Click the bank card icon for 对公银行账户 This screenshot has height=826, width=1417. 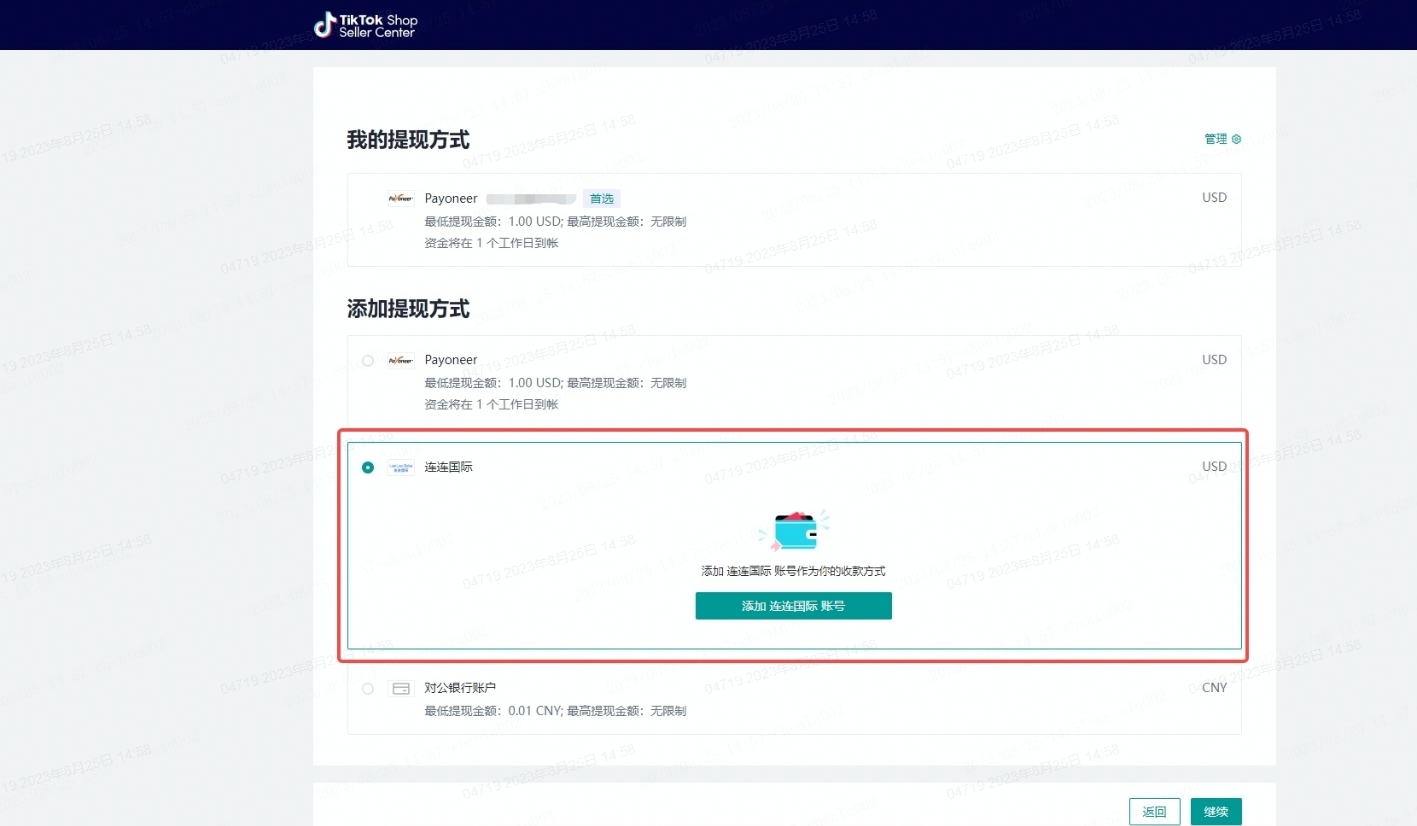pyautogui.click(x=401, y=688)
